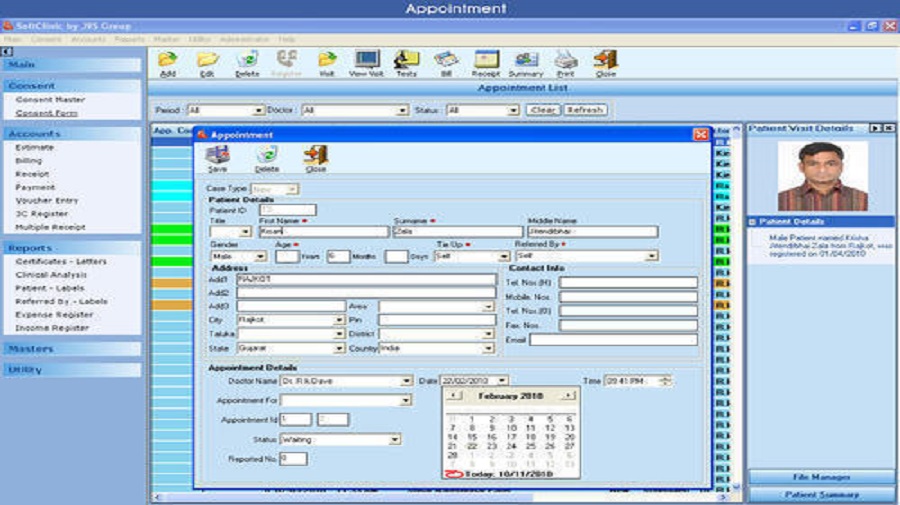Viewport: 900px width, 505px height.
Task: Click the Tests toolbar icon
Action: pyautogui.click(x=406, y=62)
